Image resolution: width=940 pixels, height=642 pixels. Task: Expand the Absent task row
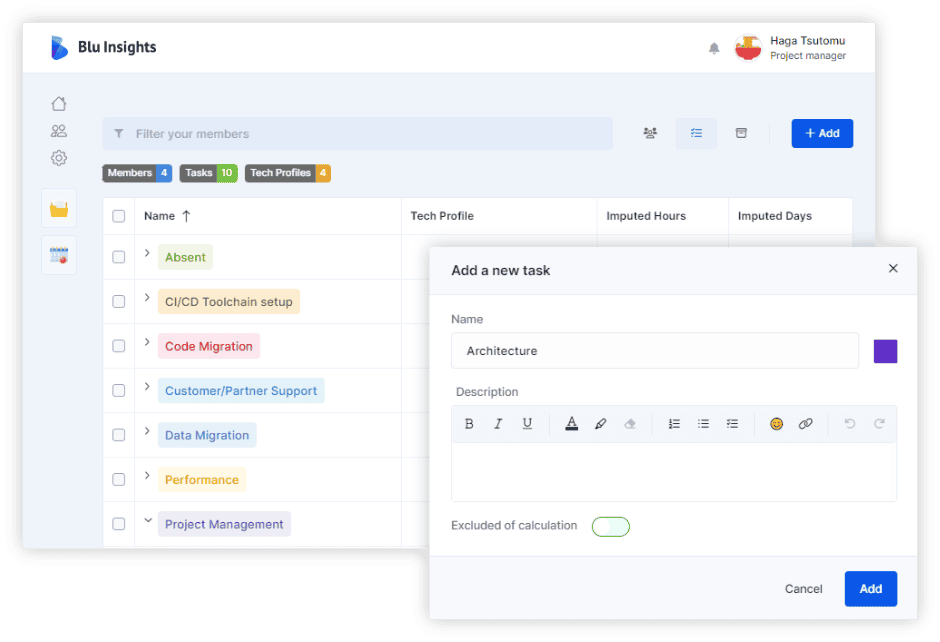pyautogui.click(x=147, y=253)
